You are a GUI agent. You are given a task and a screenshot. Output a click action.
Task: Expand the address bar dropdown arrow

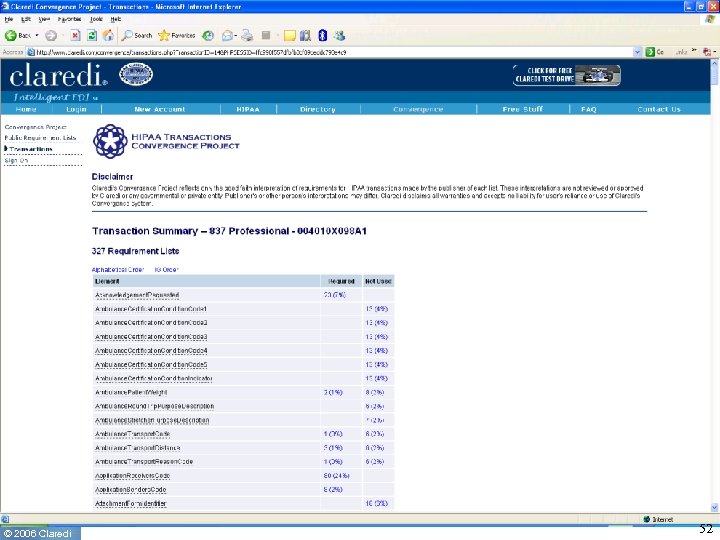(637, 52)
